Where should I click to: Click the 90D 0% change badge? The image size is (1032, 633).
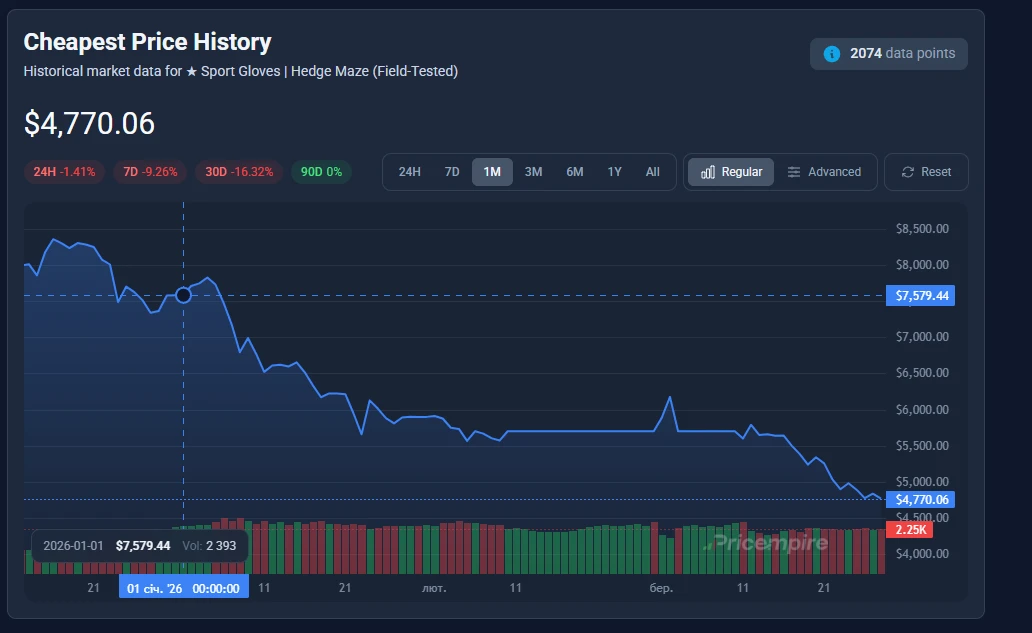[321, 172]
